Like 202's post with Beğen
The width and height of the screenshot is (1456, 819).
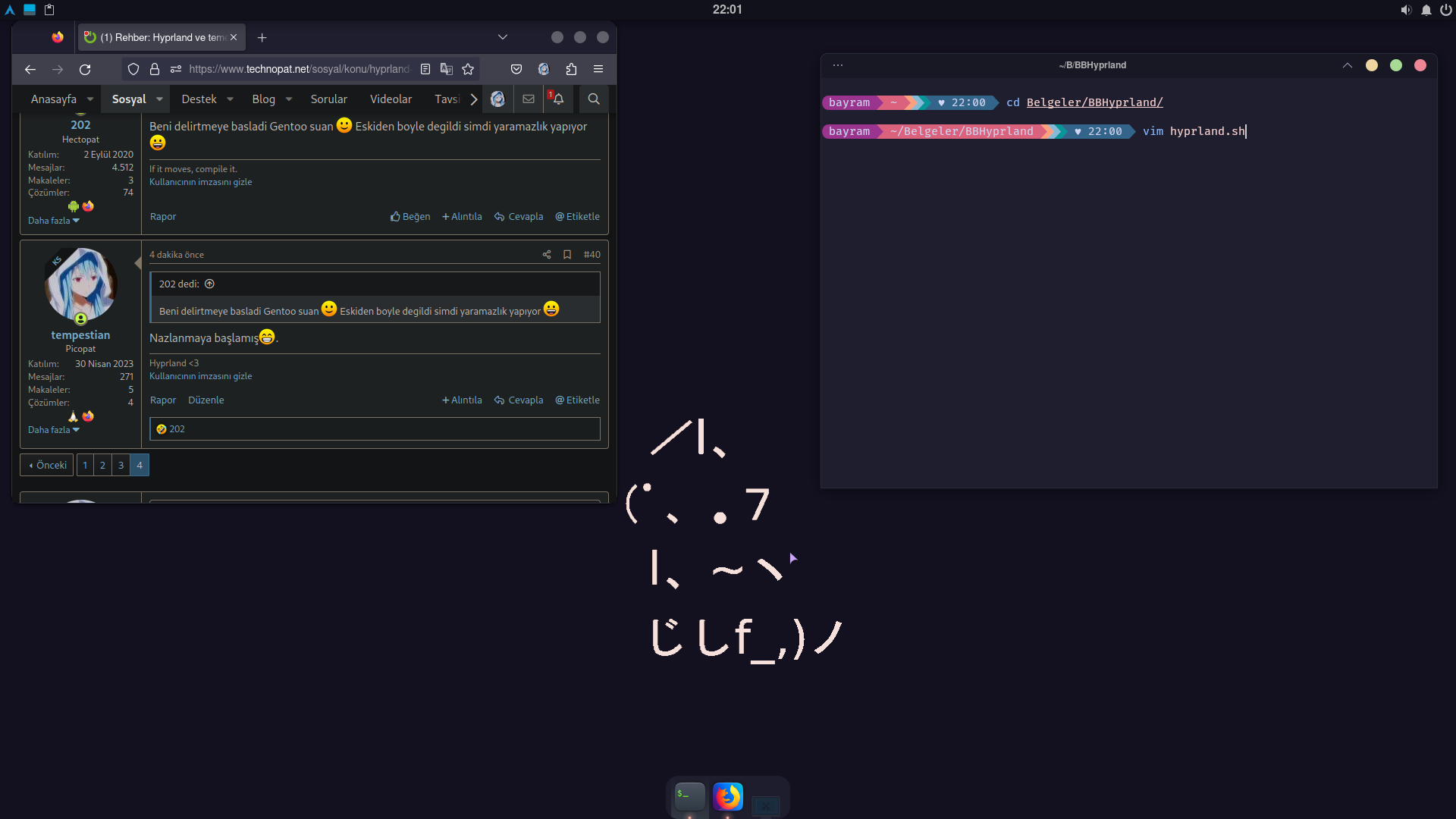pos(410,217)
